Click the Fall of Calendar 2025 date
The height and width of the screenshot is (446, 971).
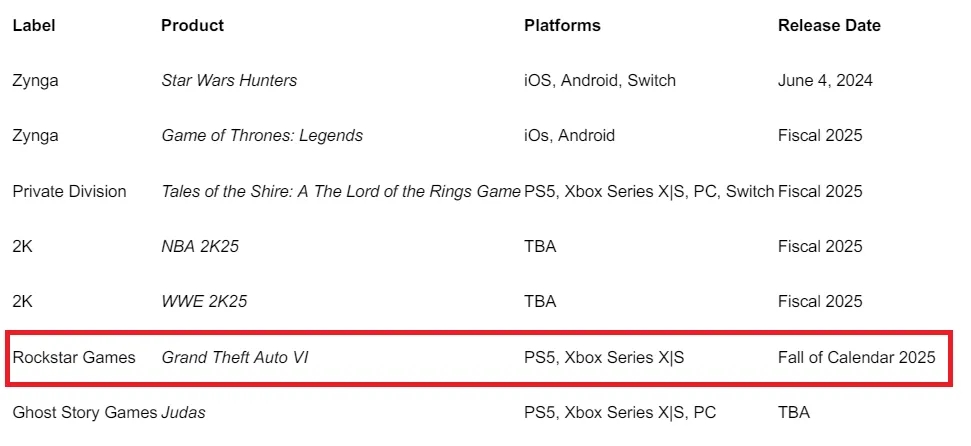click(856, 357)
